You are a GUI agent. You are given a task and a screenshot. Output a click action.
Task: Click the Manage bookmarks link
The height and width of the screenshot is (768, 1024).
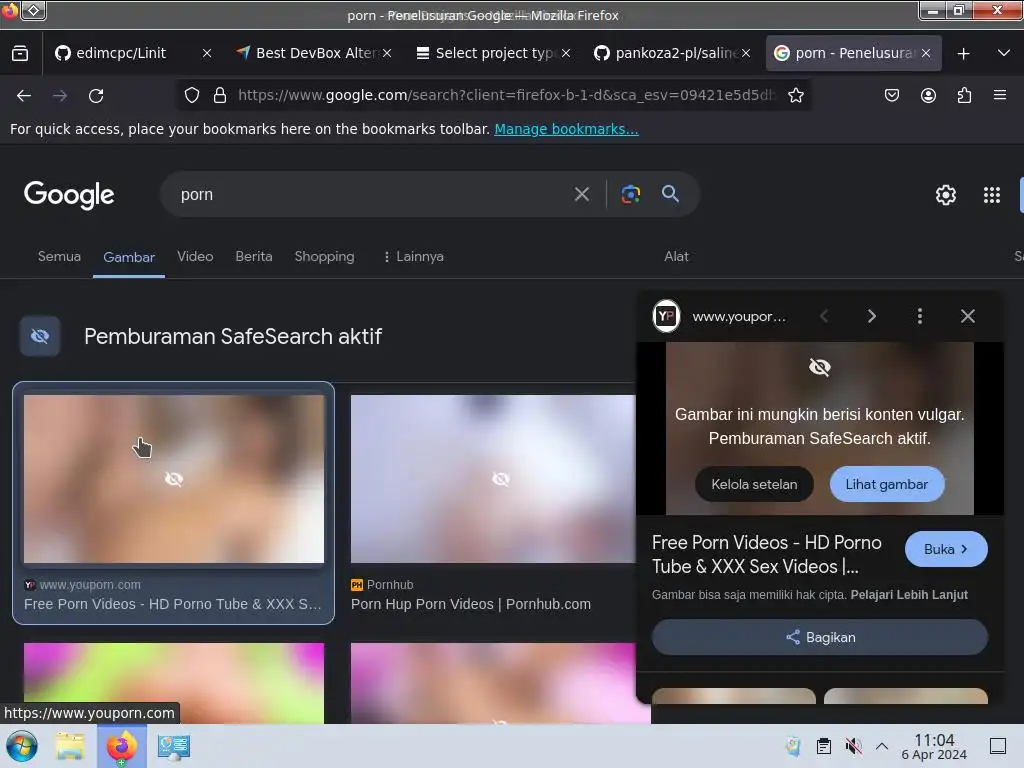tap(566, 129)
